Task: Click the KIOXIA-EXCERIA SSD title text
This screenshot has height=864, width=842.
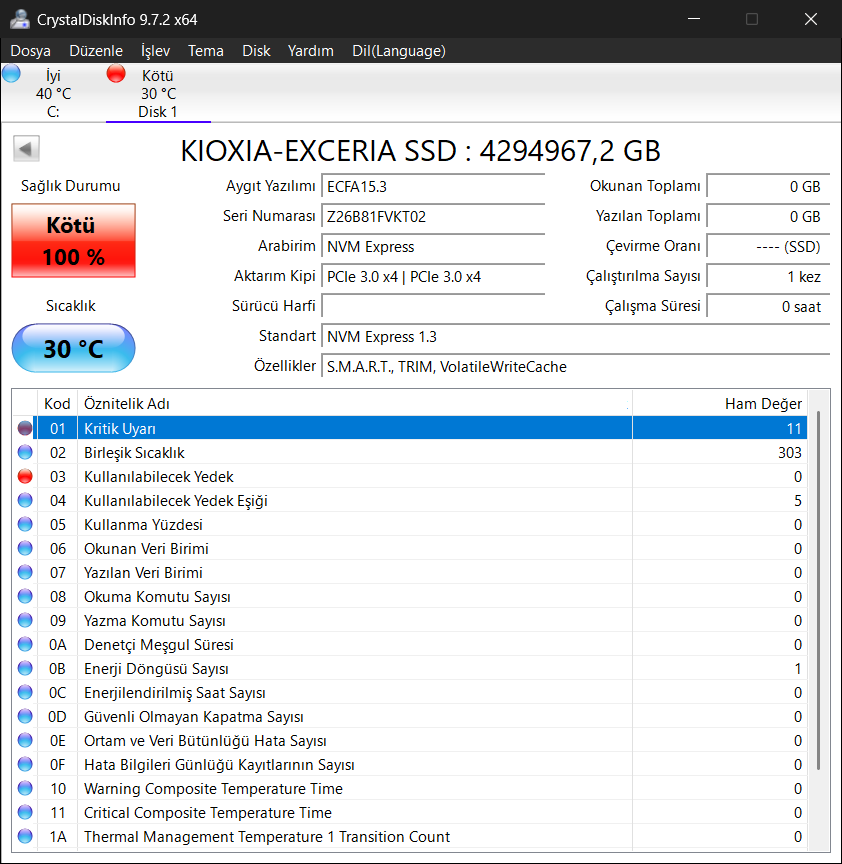Action: (420, 151)
